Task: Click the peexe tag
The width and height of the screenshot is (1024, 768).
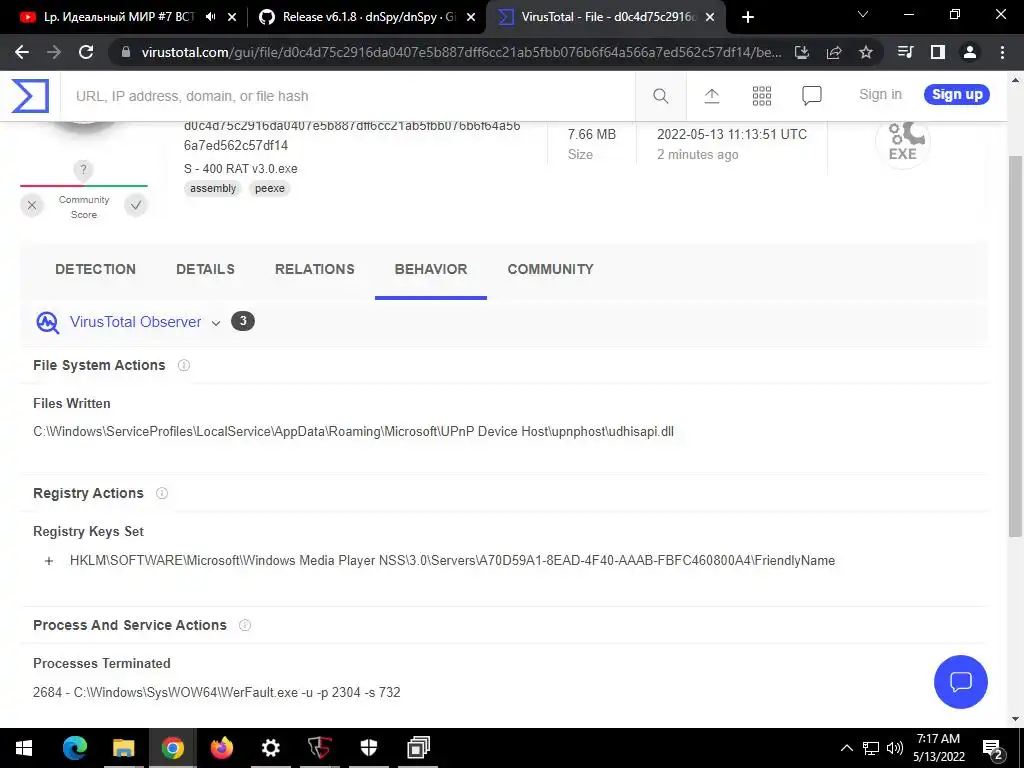Action: click(270, 189)
